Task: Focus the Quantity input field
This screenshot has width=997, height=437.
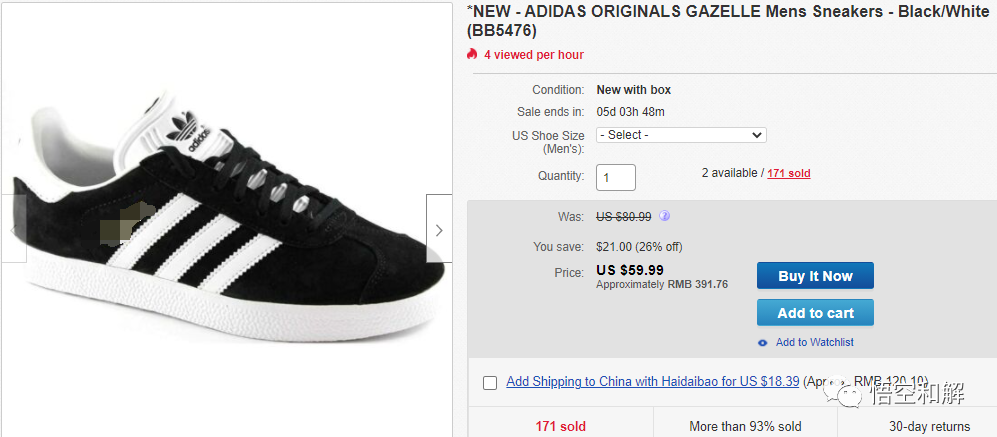Action: tap(616, 177)
